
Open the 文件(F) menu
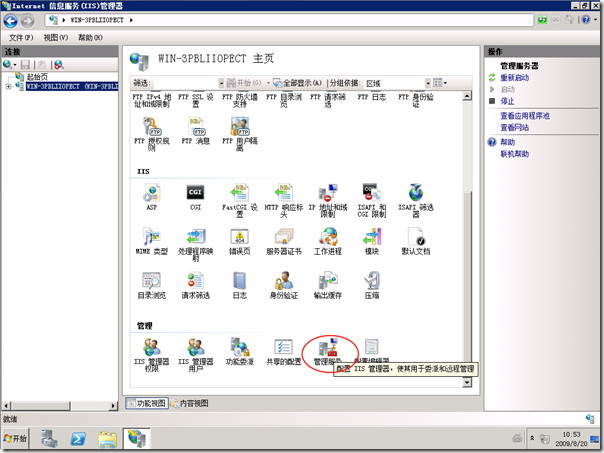(21, 37)
